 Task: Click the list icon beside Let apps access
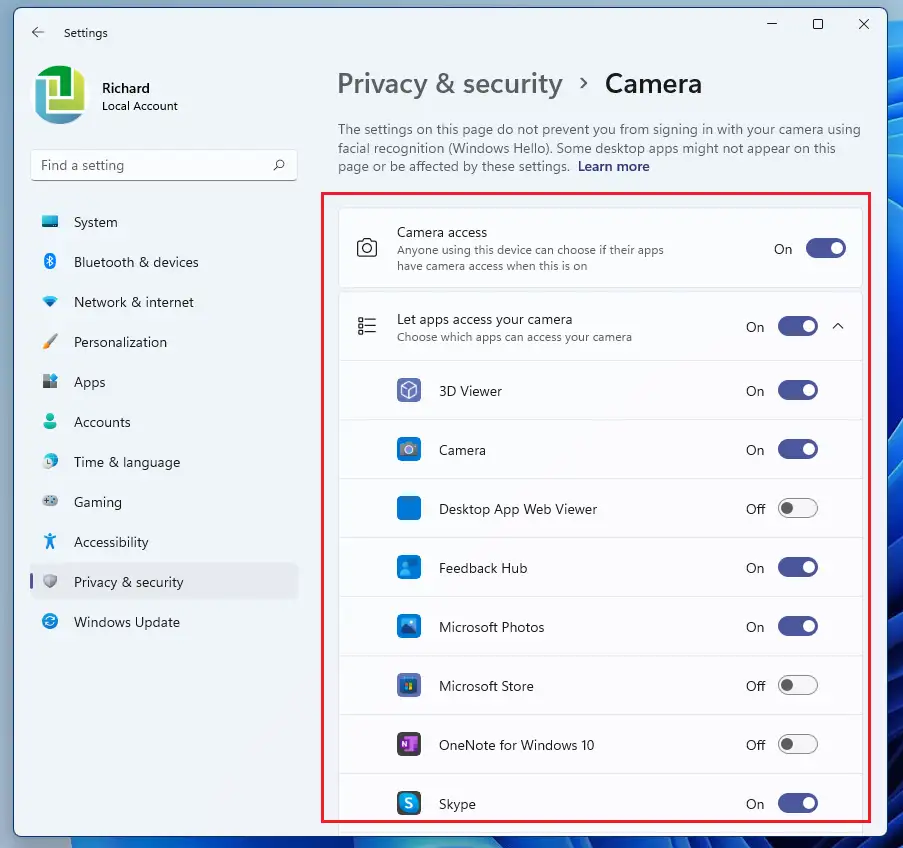click(x=367, y=326)
